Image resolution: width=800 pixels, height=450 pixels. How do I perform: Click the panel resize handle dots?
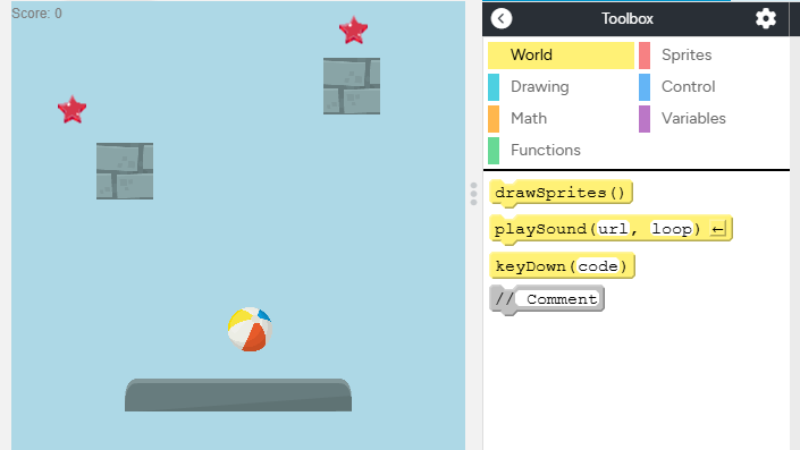(x=474, y=194)
